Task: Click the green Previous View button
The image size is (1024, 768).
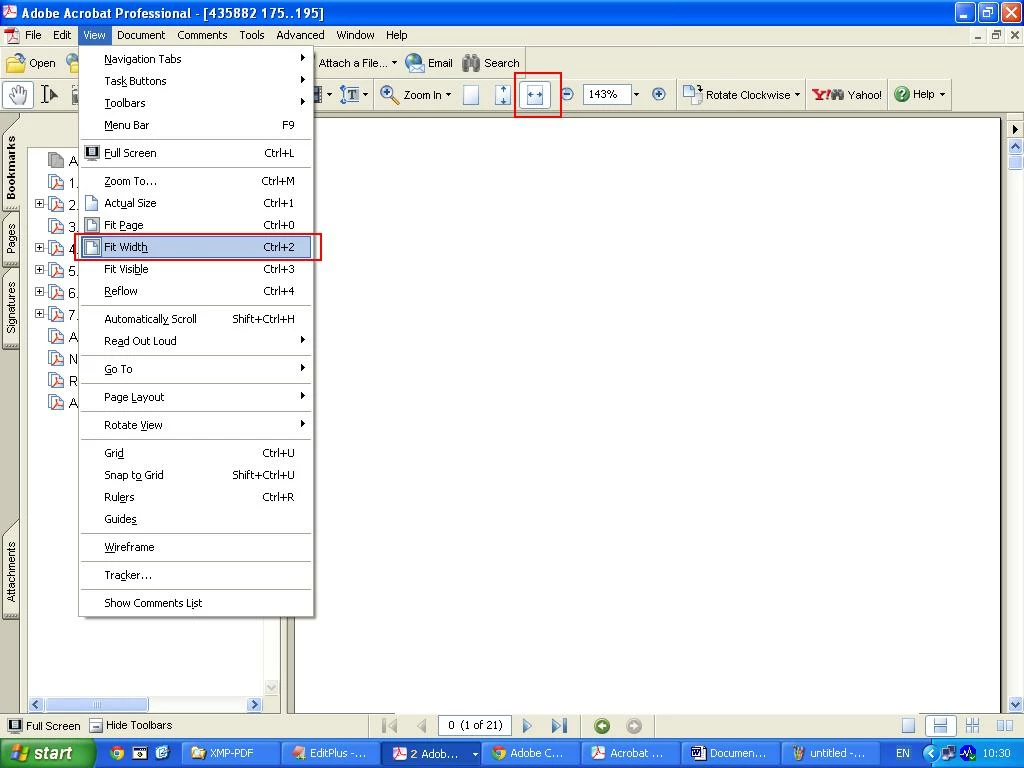Action: 602,726
